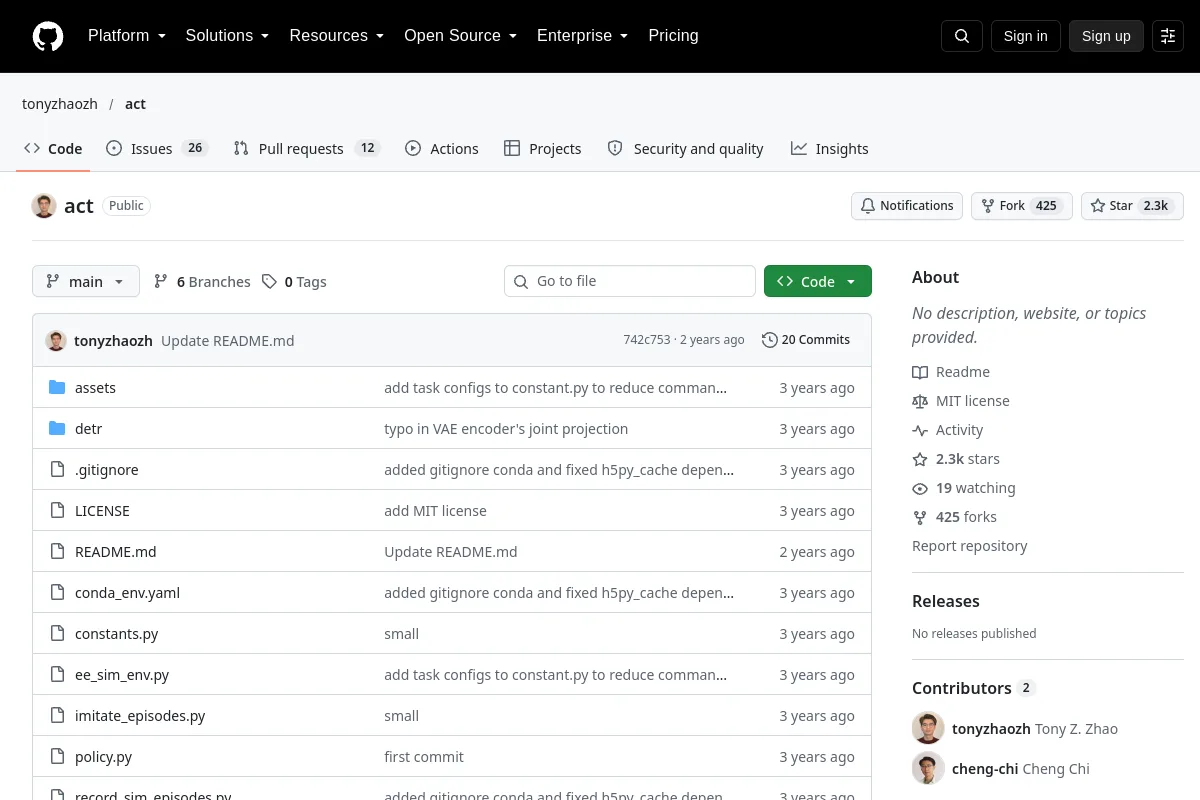
Task: Expand the Enterprise menu
Action: click(583, 36)
